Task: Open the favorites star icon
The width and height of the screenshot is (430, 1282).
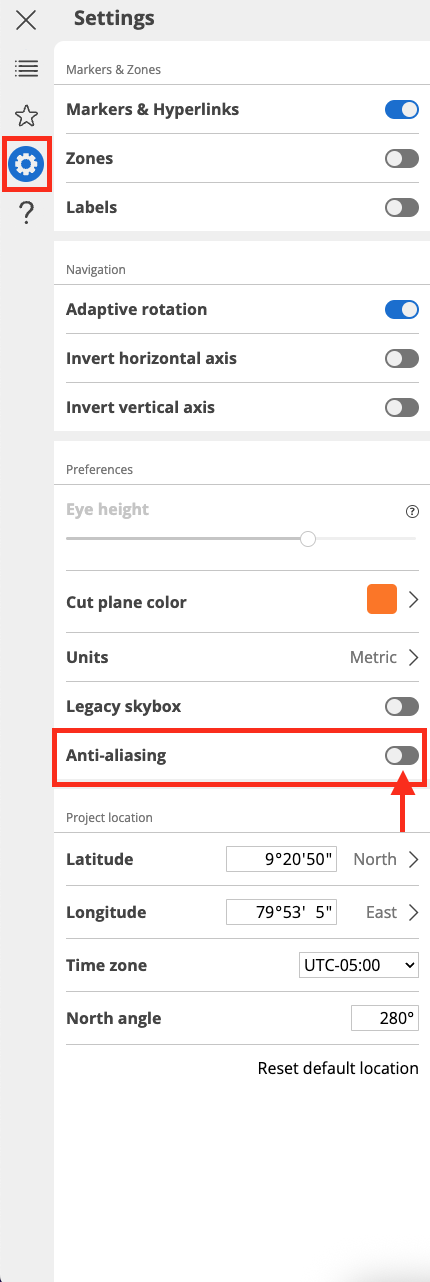Action: (x=26, y=116)
